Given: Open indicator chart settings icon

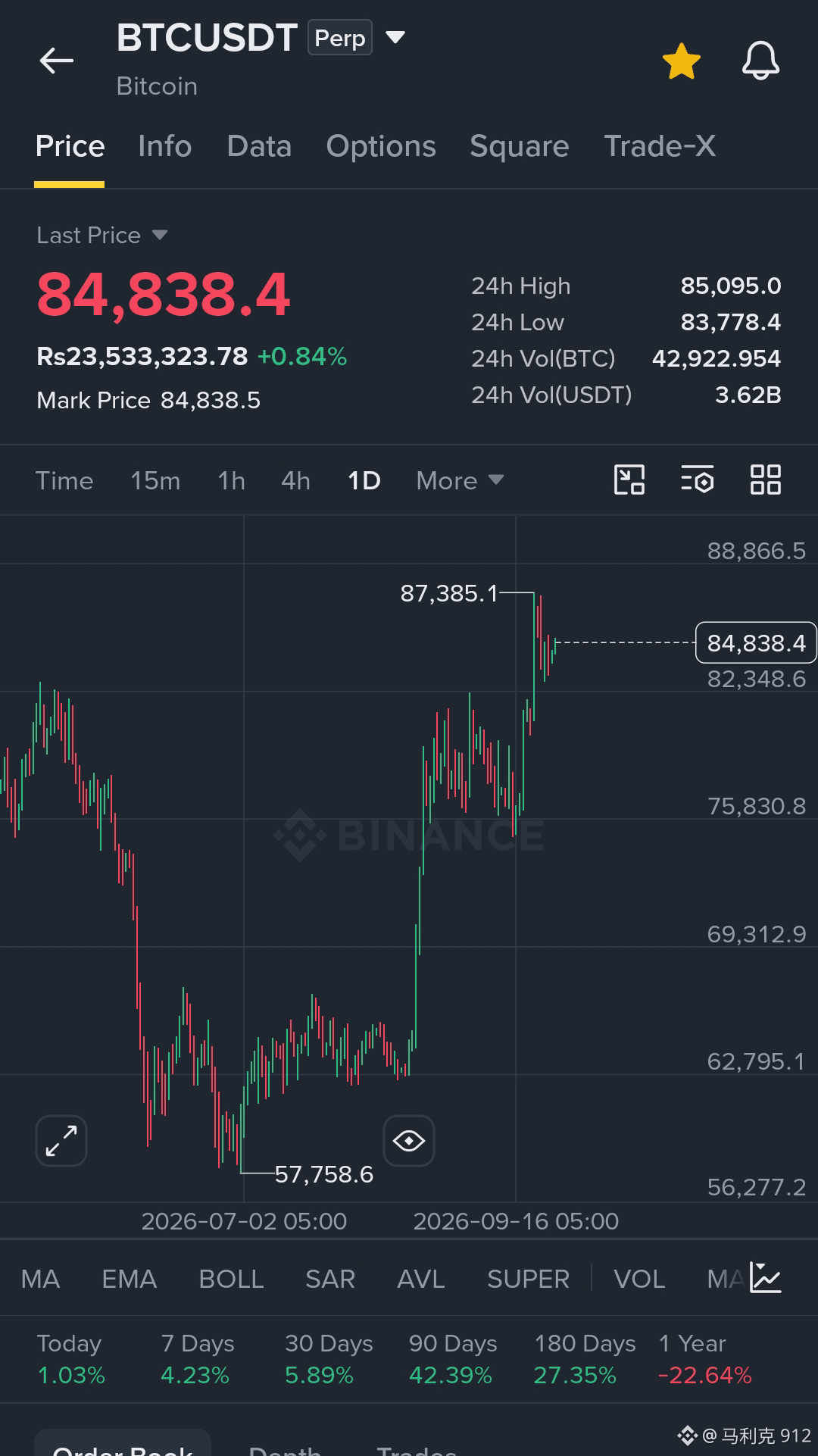Looking at the screenshot, I should (765, 1278).
